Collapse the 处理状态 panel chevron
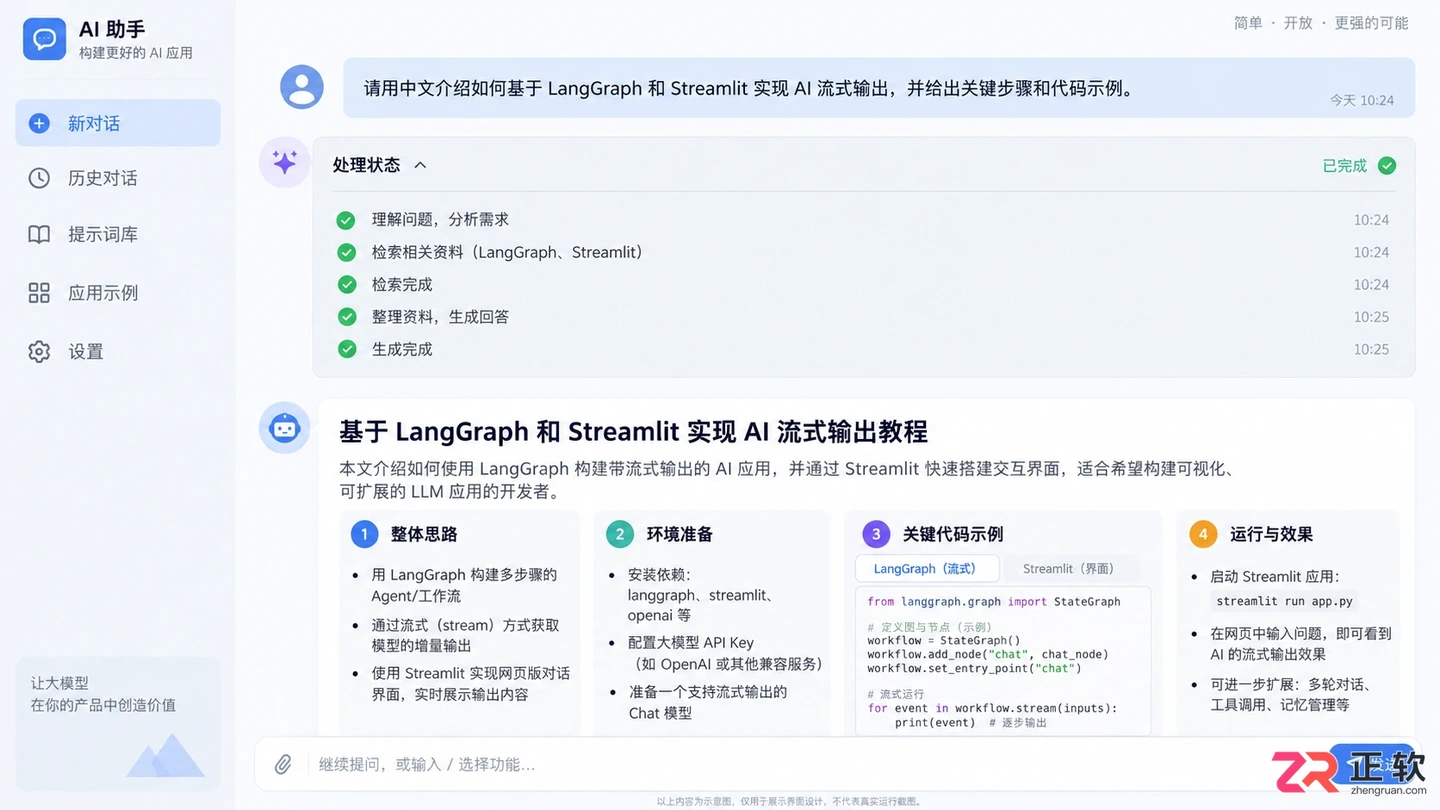The image size is (1440, 810). pos(420,165)
